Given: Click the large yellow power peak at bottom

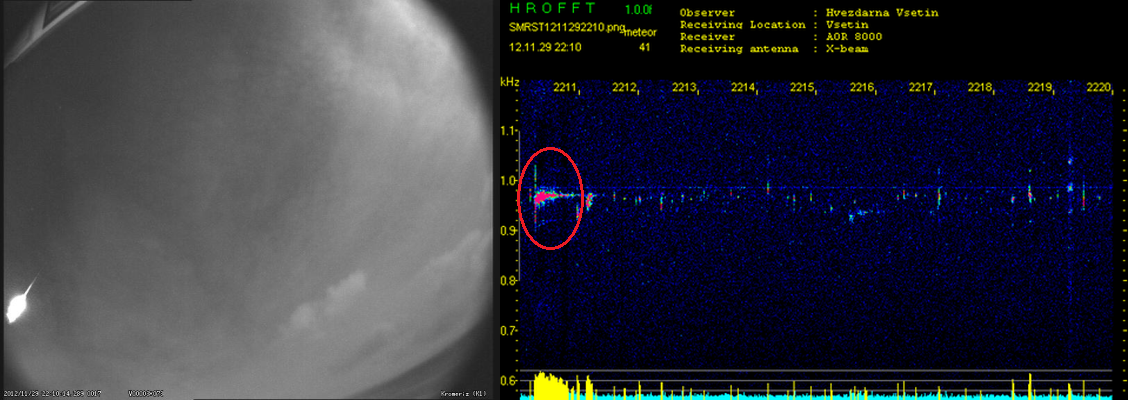Looking at the screenshot, I should click(x=546, y=385).
